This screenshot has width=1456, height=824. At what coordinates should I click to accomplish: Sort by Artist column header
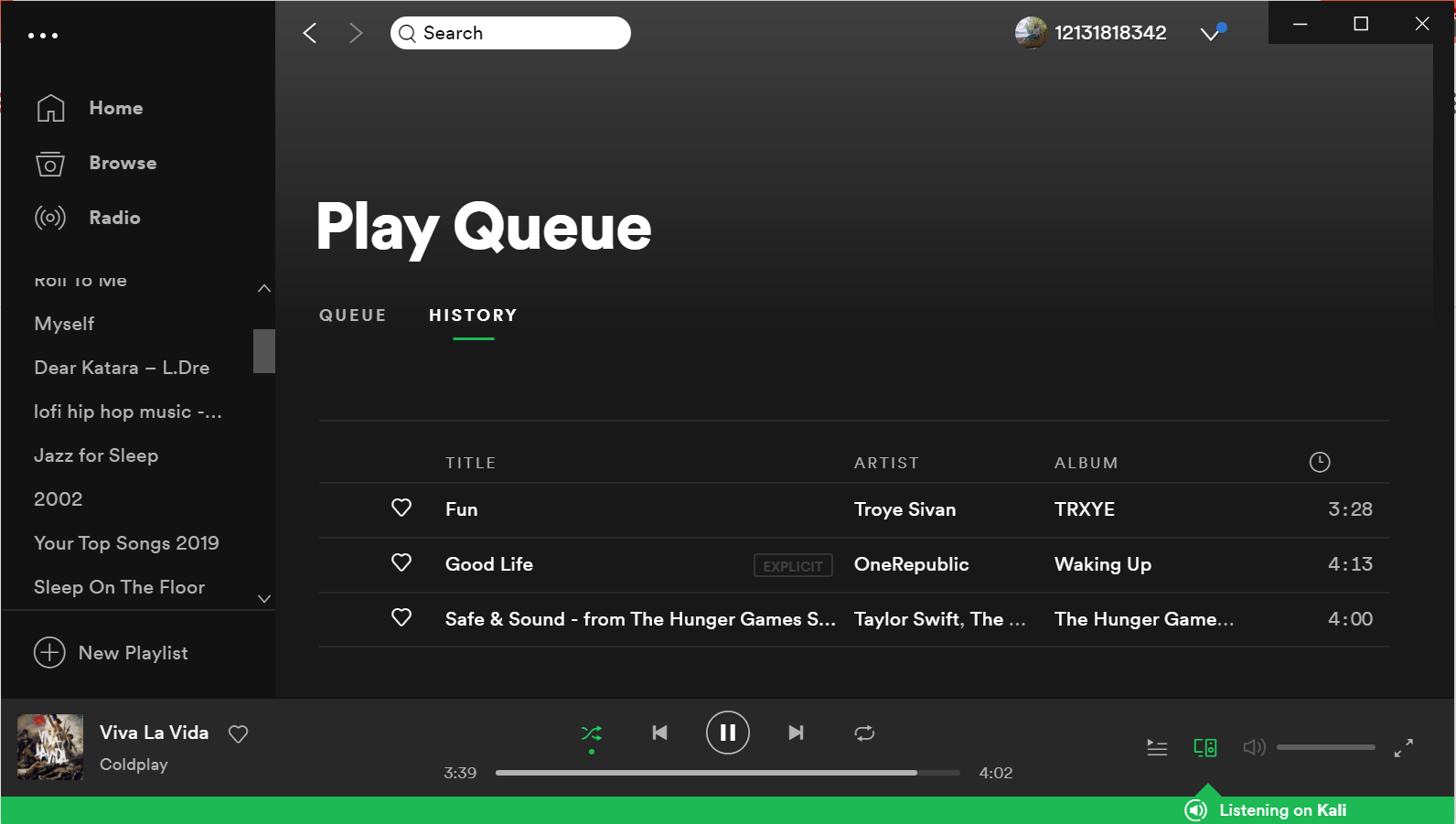[x=886, y=463]
